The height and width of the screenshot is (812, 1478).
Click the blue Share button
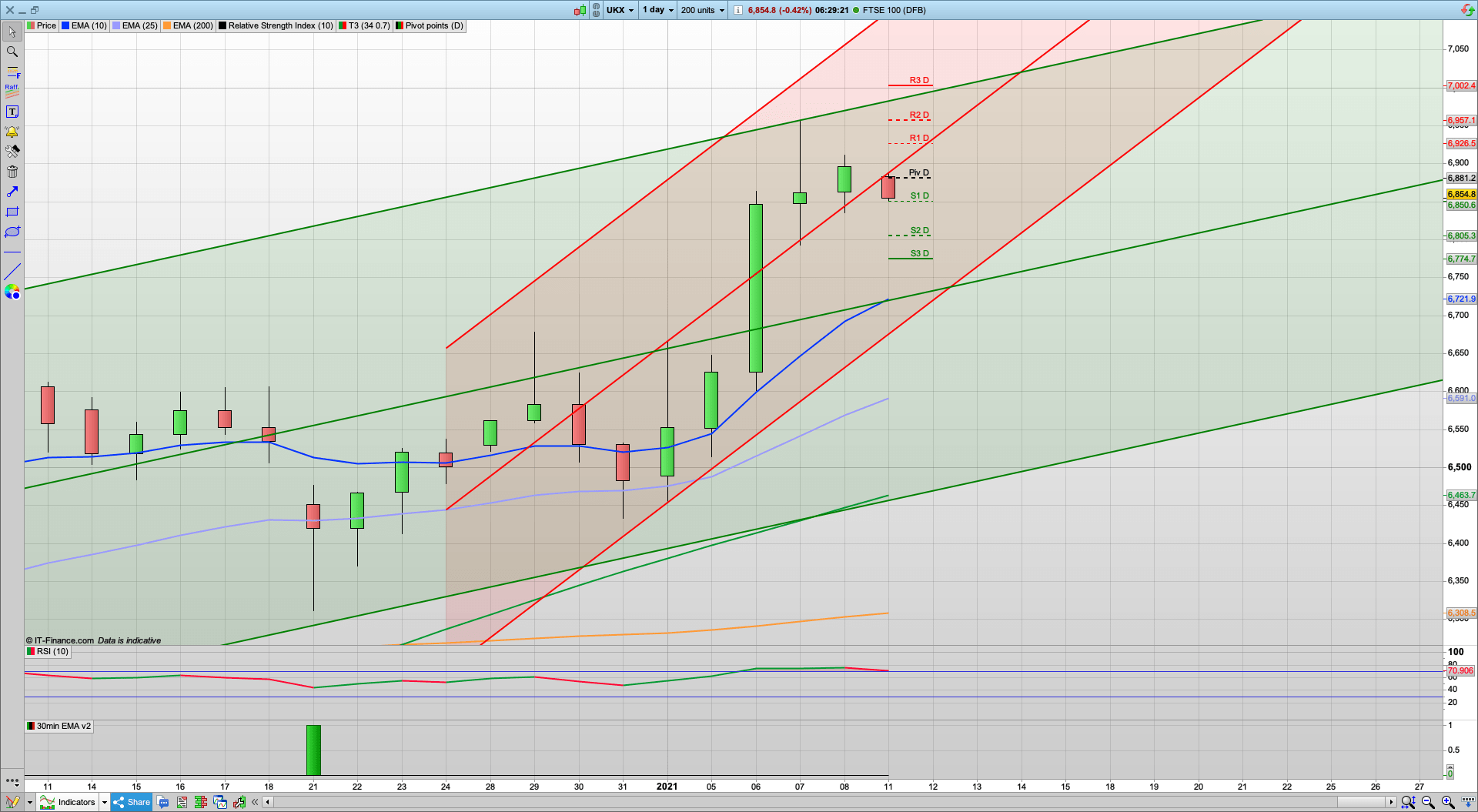pos(131,802)
